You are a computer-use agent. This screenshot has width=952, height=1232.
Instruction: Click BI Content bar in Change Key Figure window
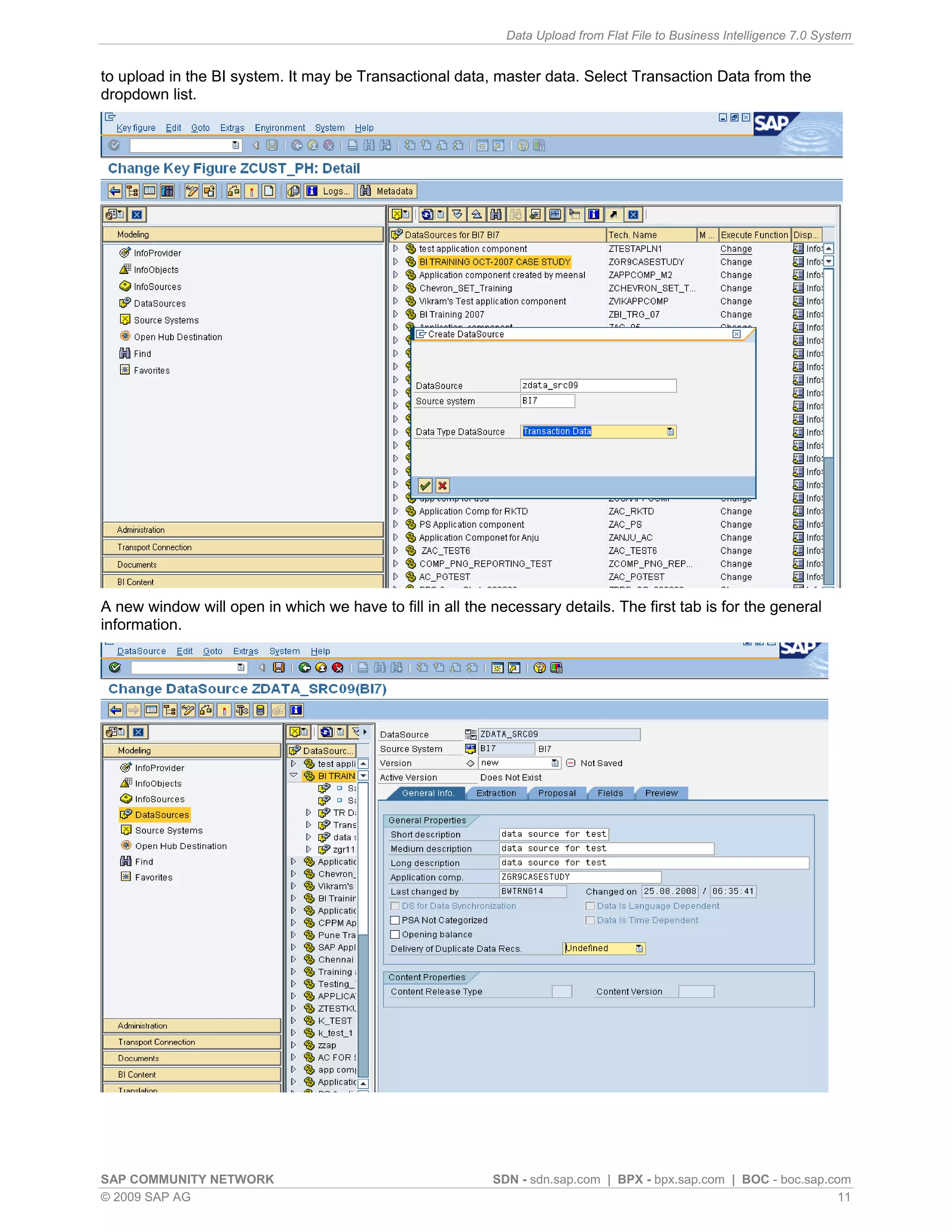[243, 582]
